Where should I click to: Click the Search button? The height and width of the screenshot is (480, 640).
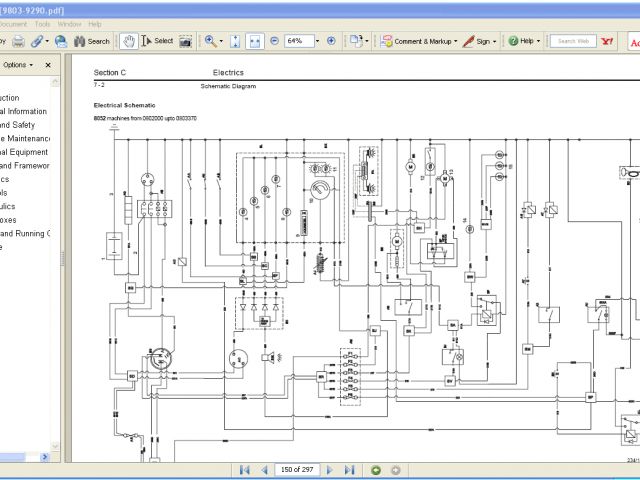click(91, 41)
